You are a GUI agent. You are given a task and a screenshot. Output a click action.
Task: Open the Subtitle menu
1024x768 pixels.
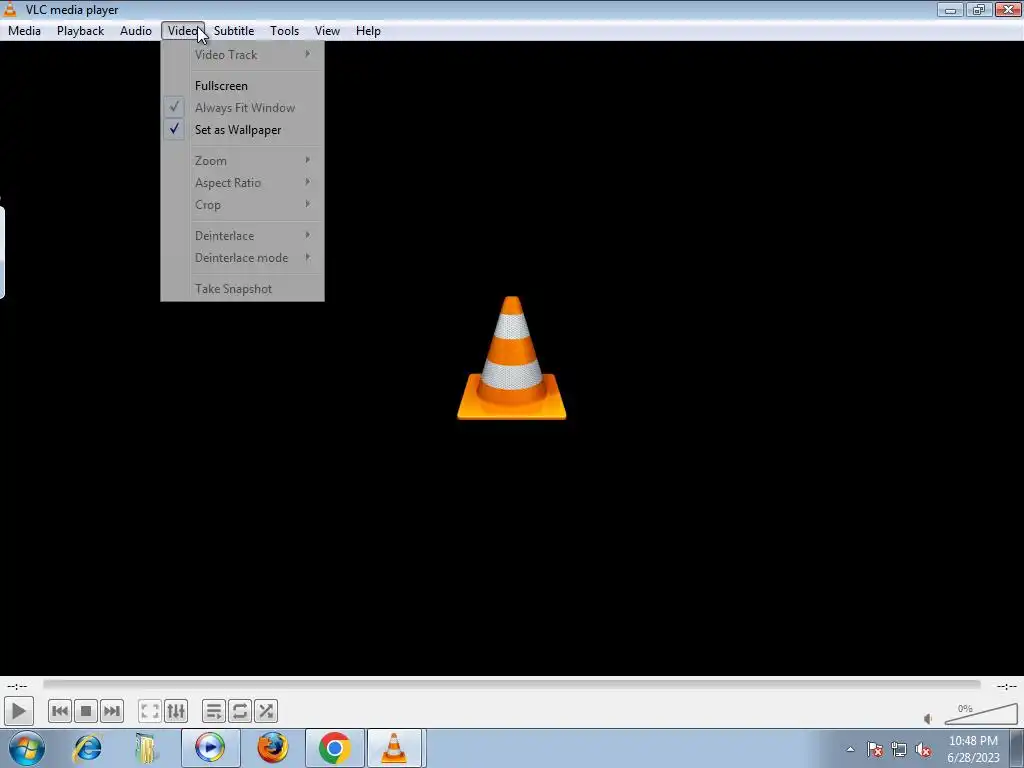coord(234,31)
